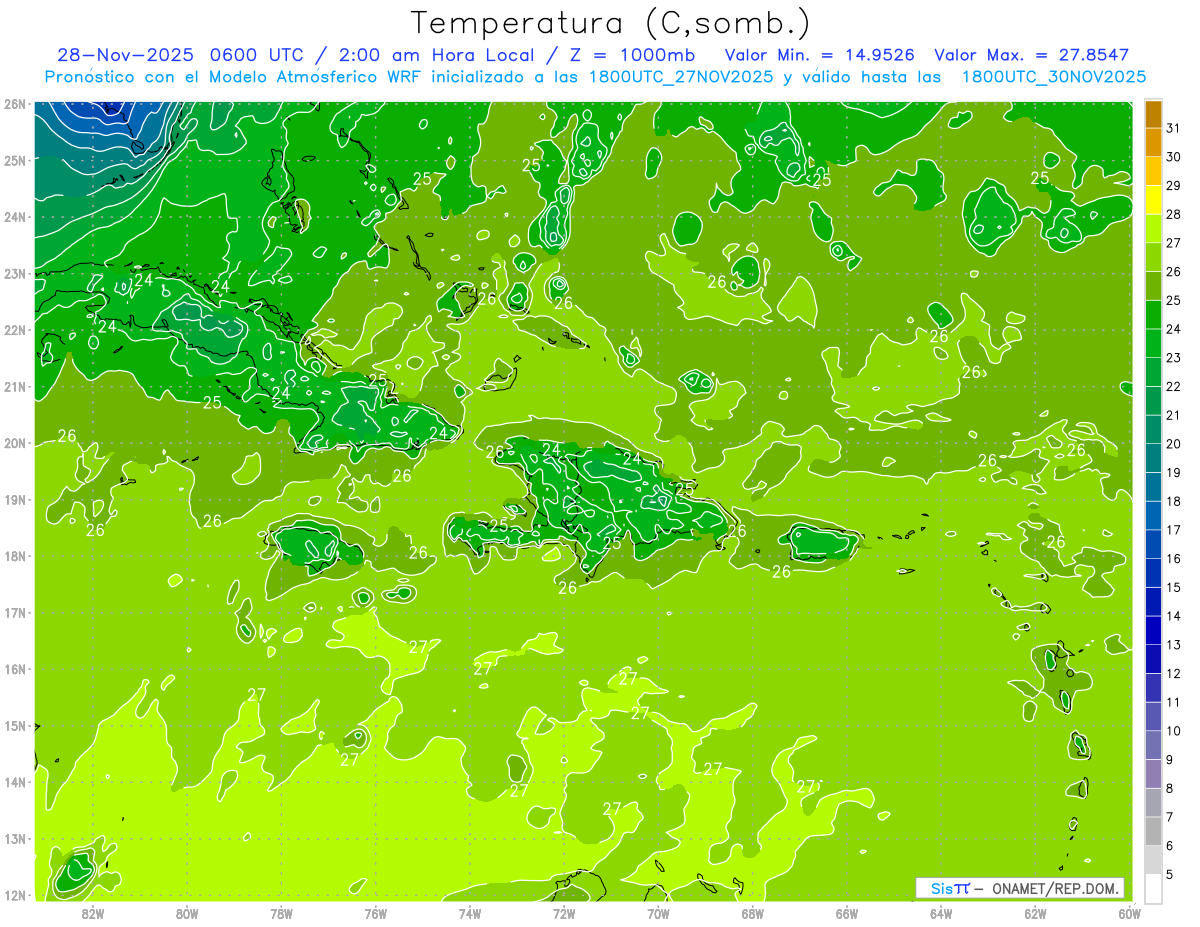Click the colorbar label '5'
The image size is (1200, 927).
tap(1170, 874)
